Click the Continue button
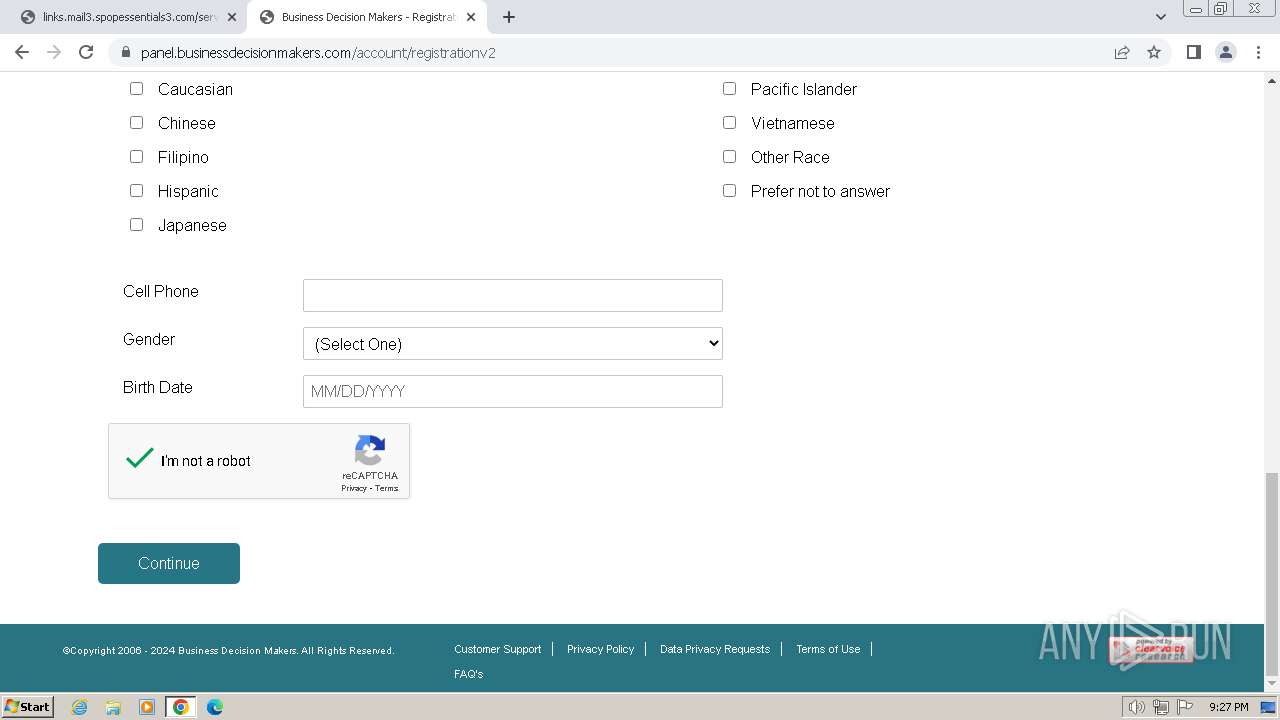This screenshot has height=720, width=1280. tap(169, 563)
